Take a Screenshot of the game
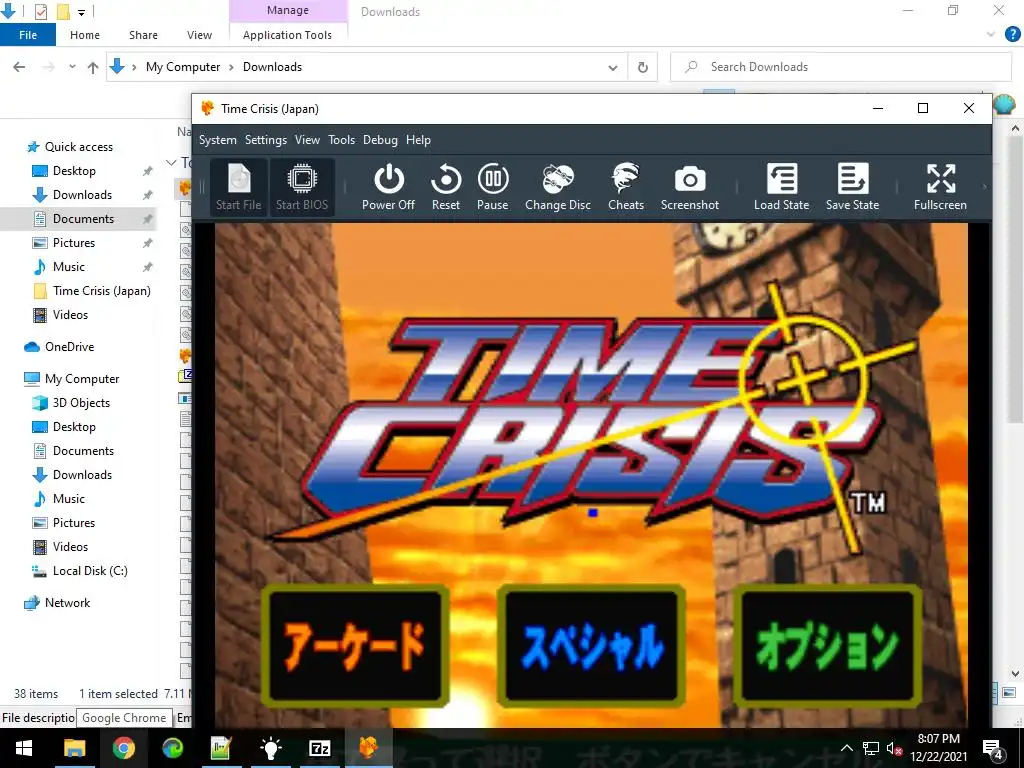Viewport: 1024px width, 768px height. click(690, 187)
